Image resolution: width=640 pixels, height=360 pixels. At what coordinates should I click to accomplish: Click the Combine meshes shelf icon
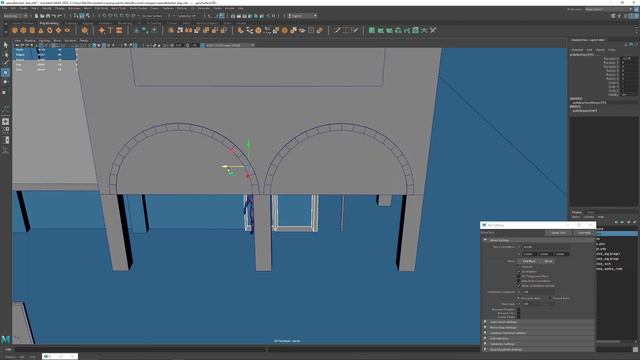click(171, 30)
